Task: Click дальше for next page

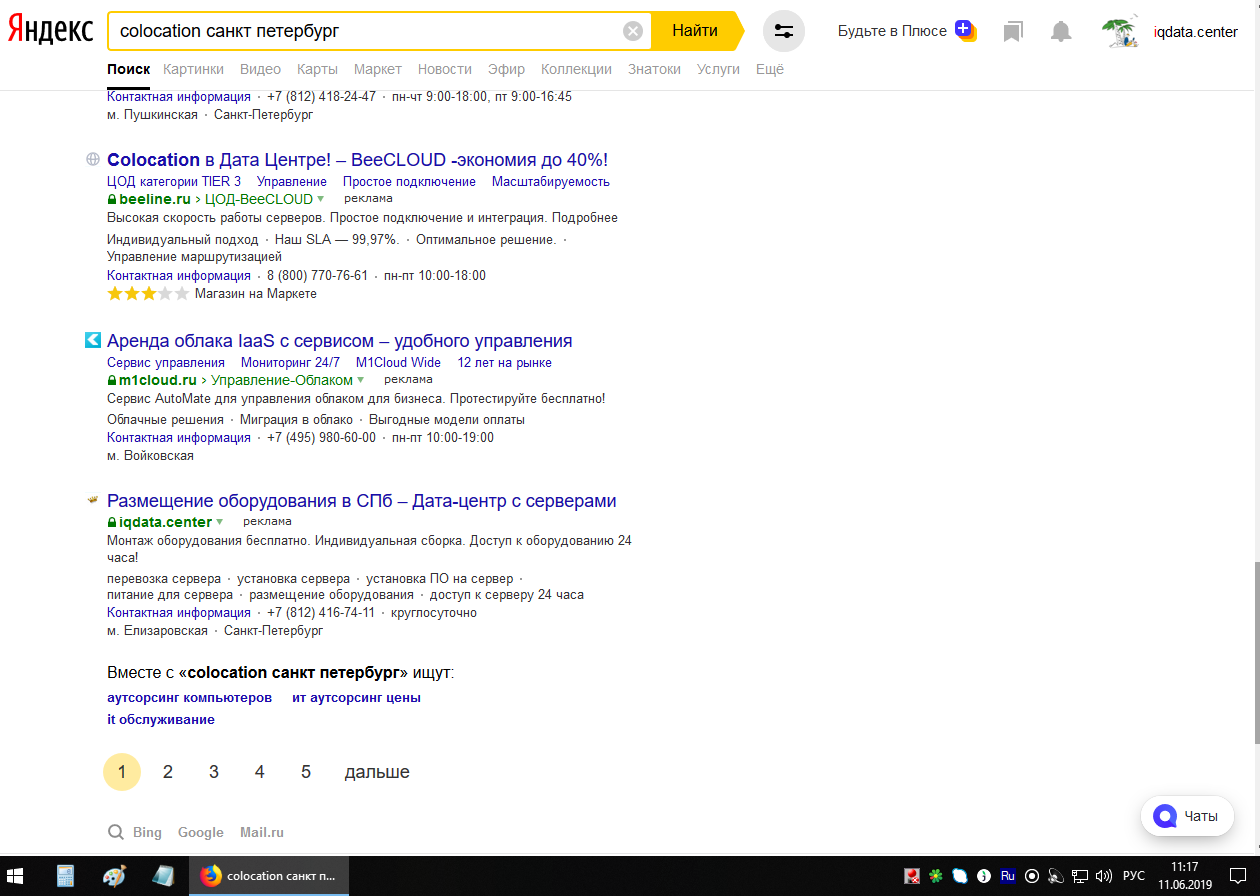Action: coord(377,772)
